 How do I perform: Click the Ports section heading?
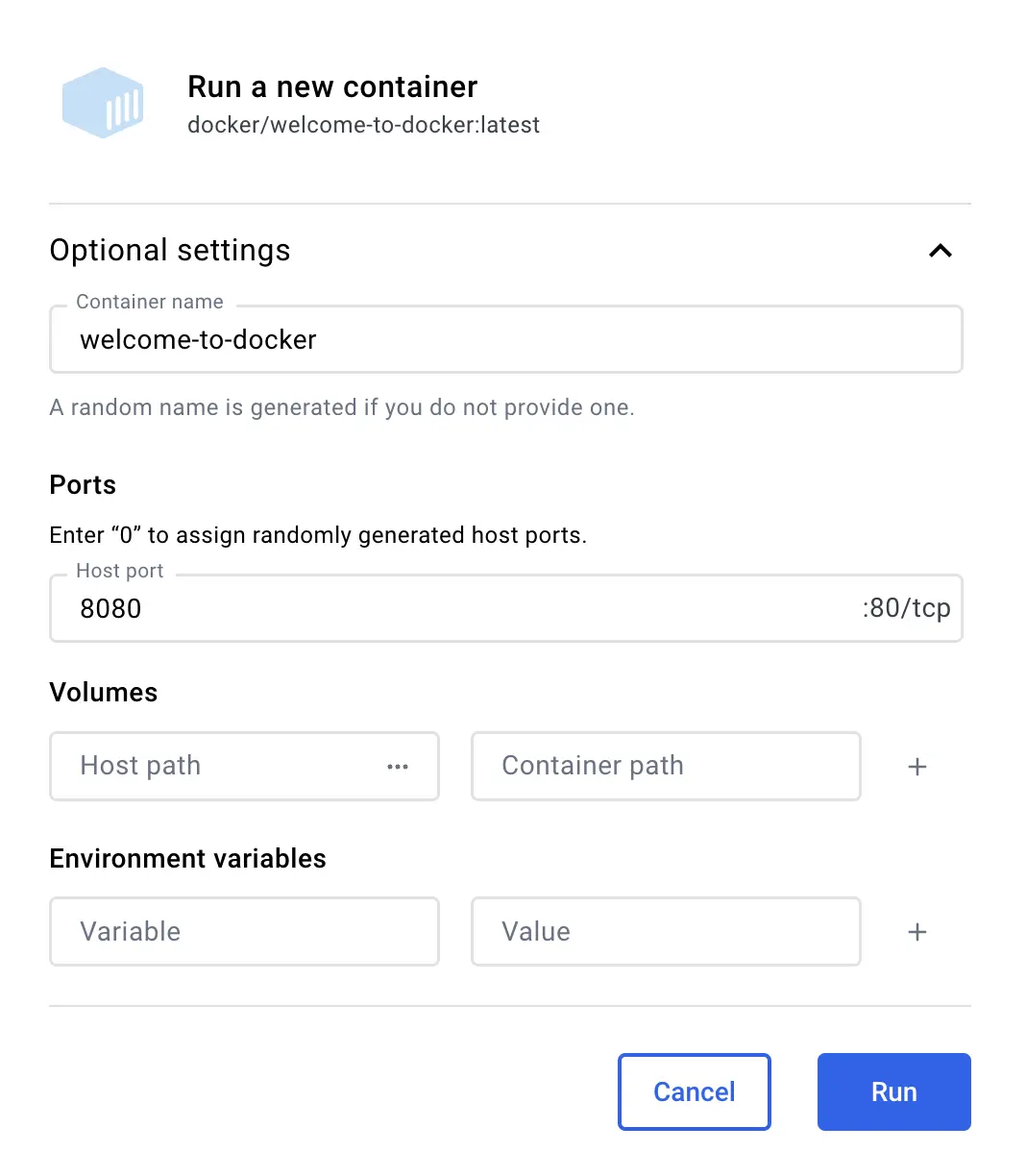point(82,485)
